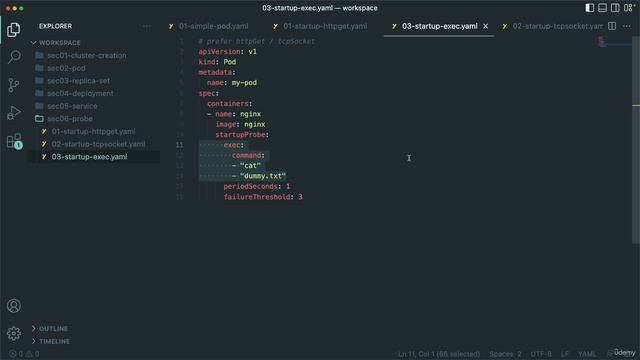Click the 'image: nginx' line
The width and height of the screenshot is (640, 360).
click(x=240, y=124)
